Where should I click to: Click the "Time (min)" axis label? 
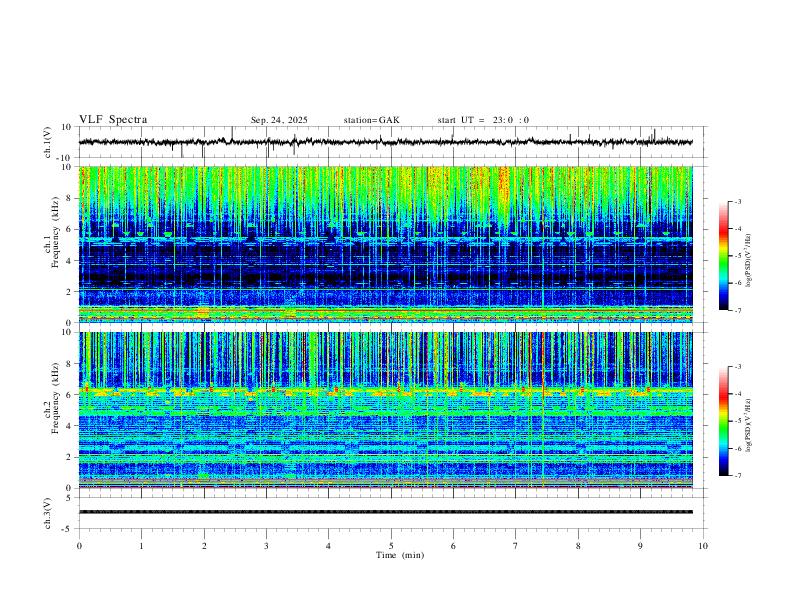click(x=400, y=555)
